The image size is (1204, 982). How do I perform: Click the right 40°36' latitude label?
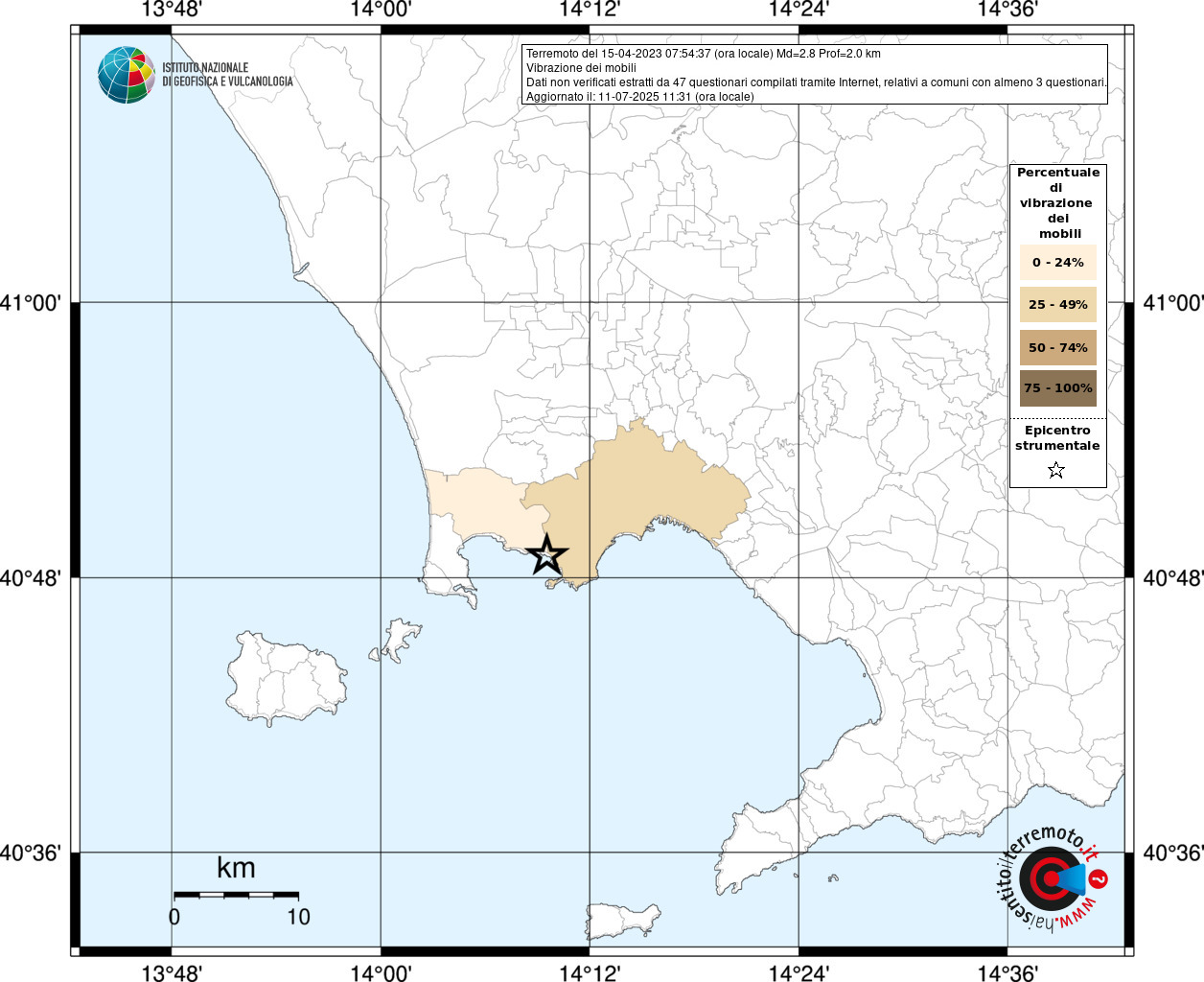point(1173,853)
